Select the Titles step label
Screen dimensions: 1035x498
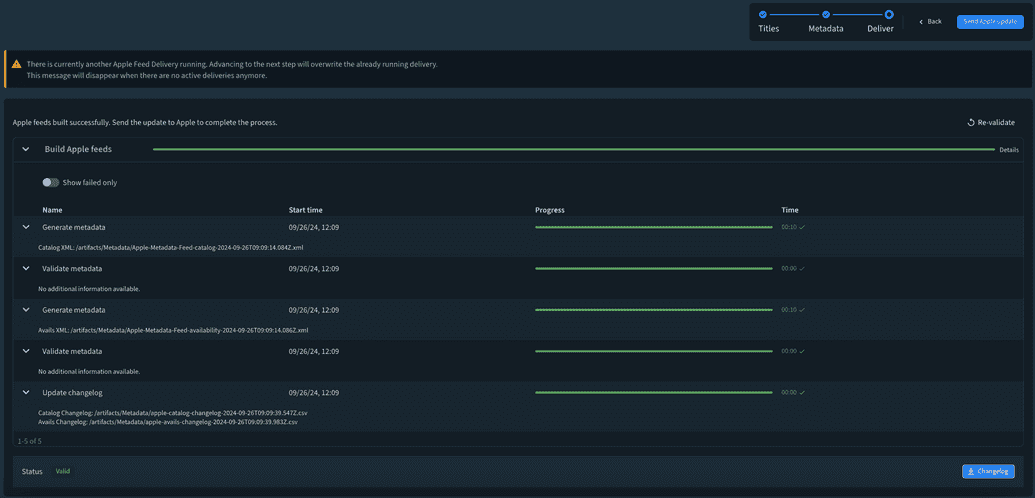pos(768,29)
